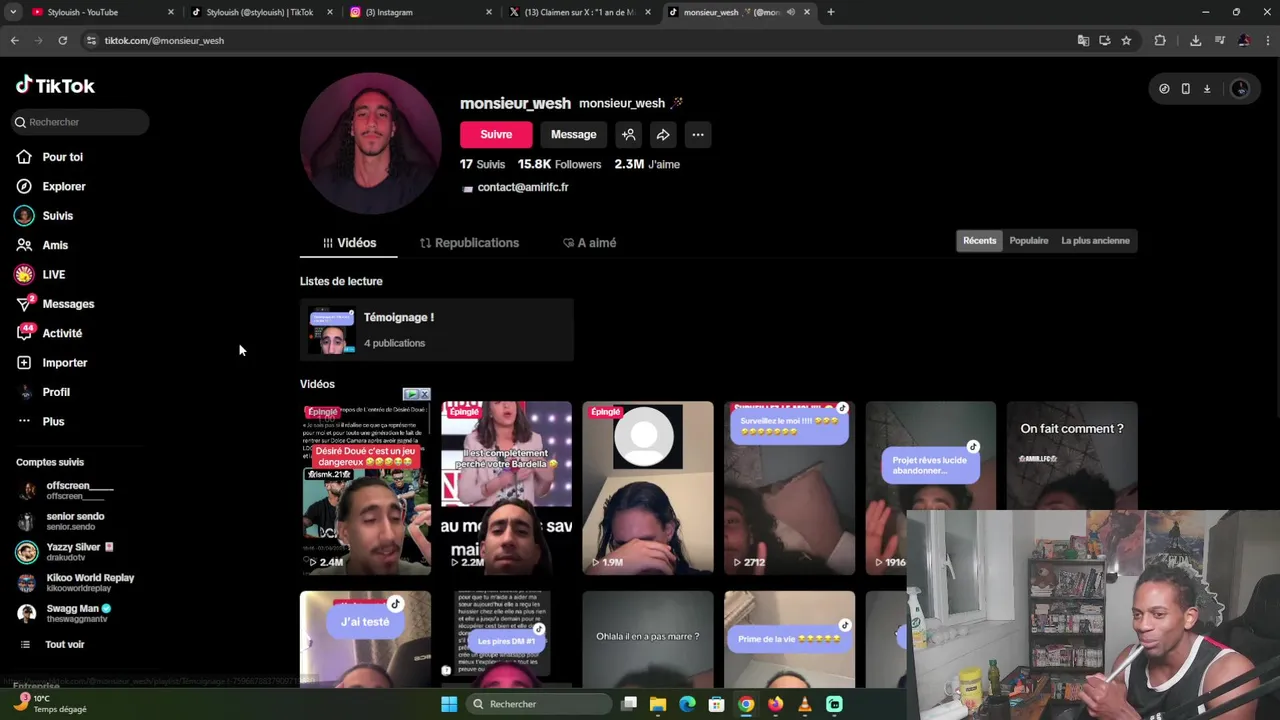Image resolution: width=1280 pixels, height=720 pixels.
Task: Click the translate page icon
Action: point(1083,40)
